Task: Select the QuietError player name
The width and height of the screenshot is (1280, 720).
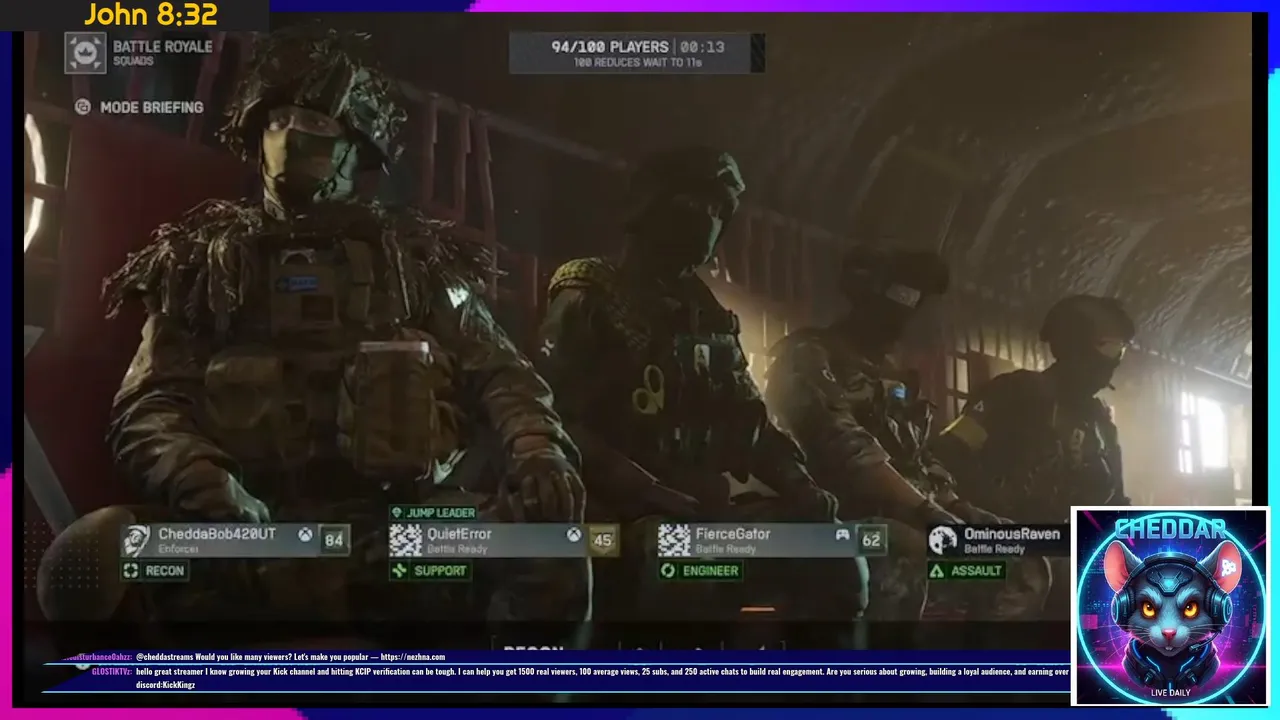Action: (x=459, y=534)
